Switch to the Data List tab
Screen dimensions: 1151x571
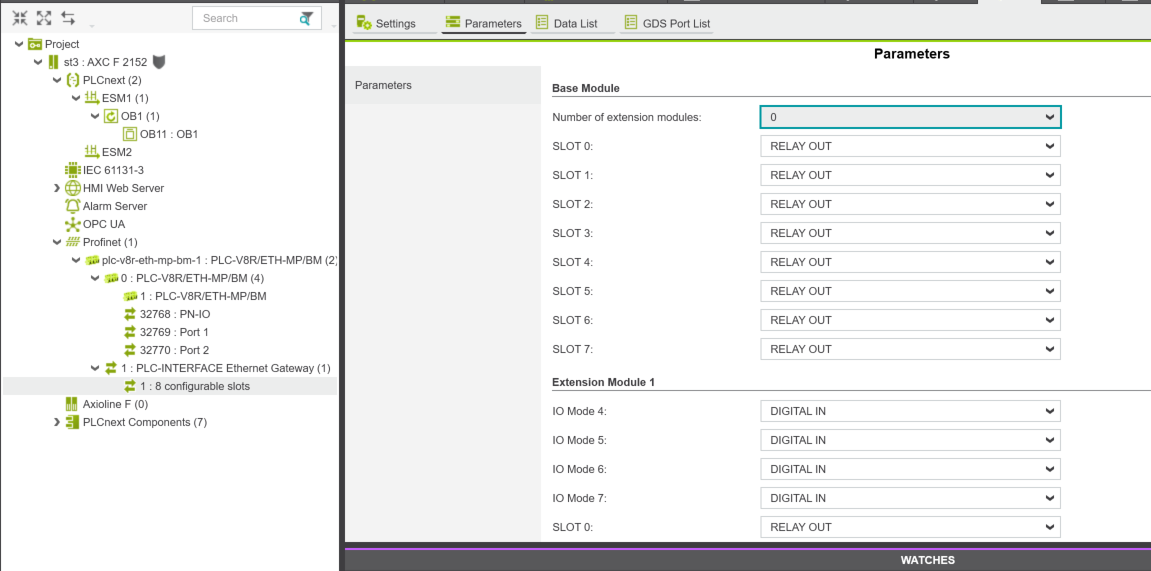[568, 23]
